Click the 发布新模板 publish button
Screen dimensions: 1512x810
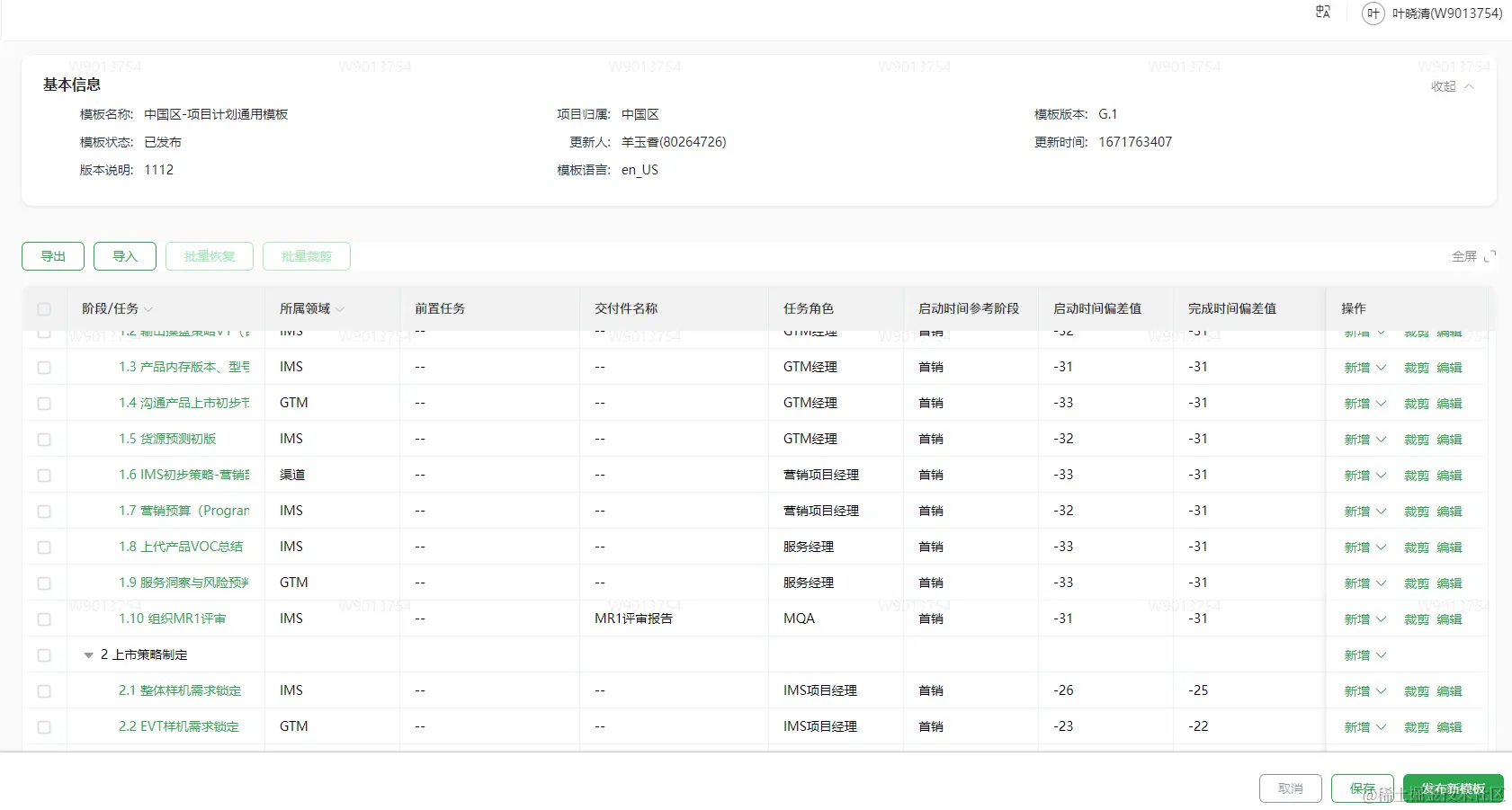coord(1454,788)
